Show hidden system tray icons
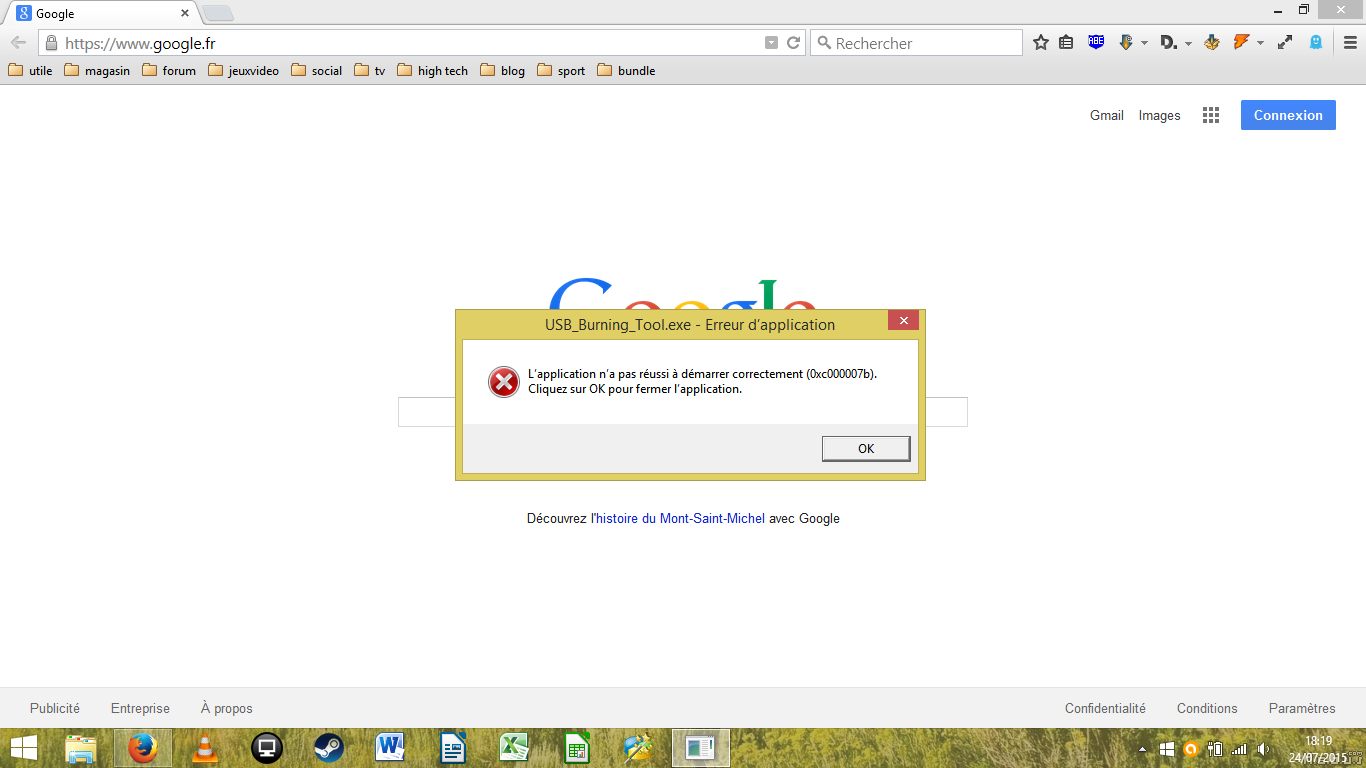This screenshot has height=768, width=1366. (1143, 749)
